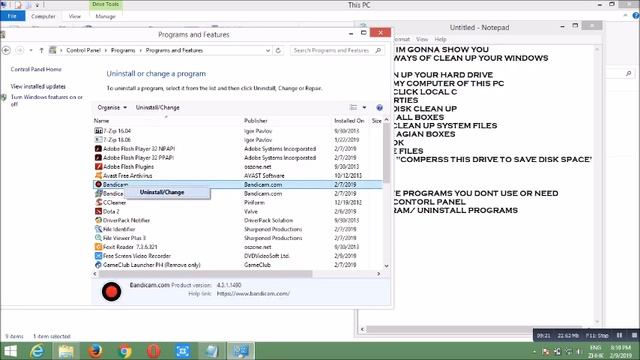Open the File tab in This PC

coord(12,16)
